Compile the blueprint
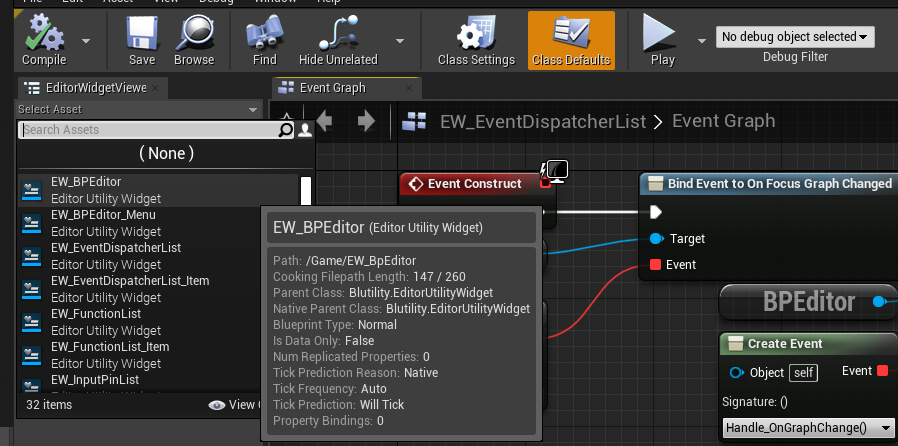The width and height of the screenshot is (898, 446). coord(44,40)
